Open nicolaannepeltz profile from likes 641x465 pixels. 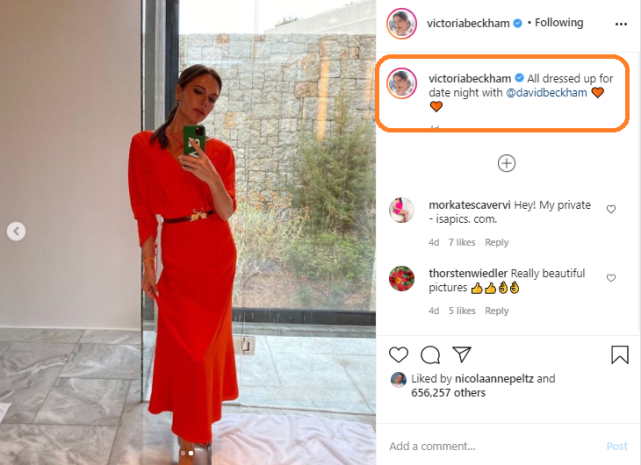coord(494,379)
